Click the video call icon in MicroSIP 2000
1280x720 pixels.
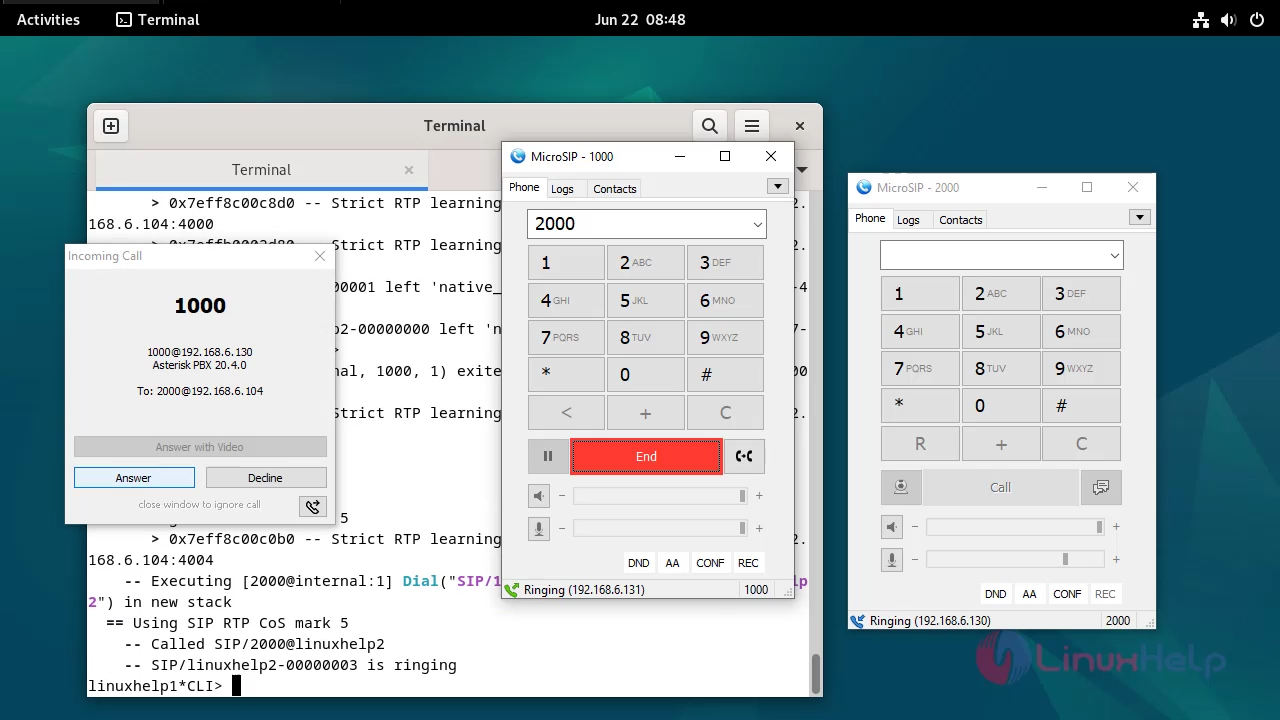tap(901, 487)
